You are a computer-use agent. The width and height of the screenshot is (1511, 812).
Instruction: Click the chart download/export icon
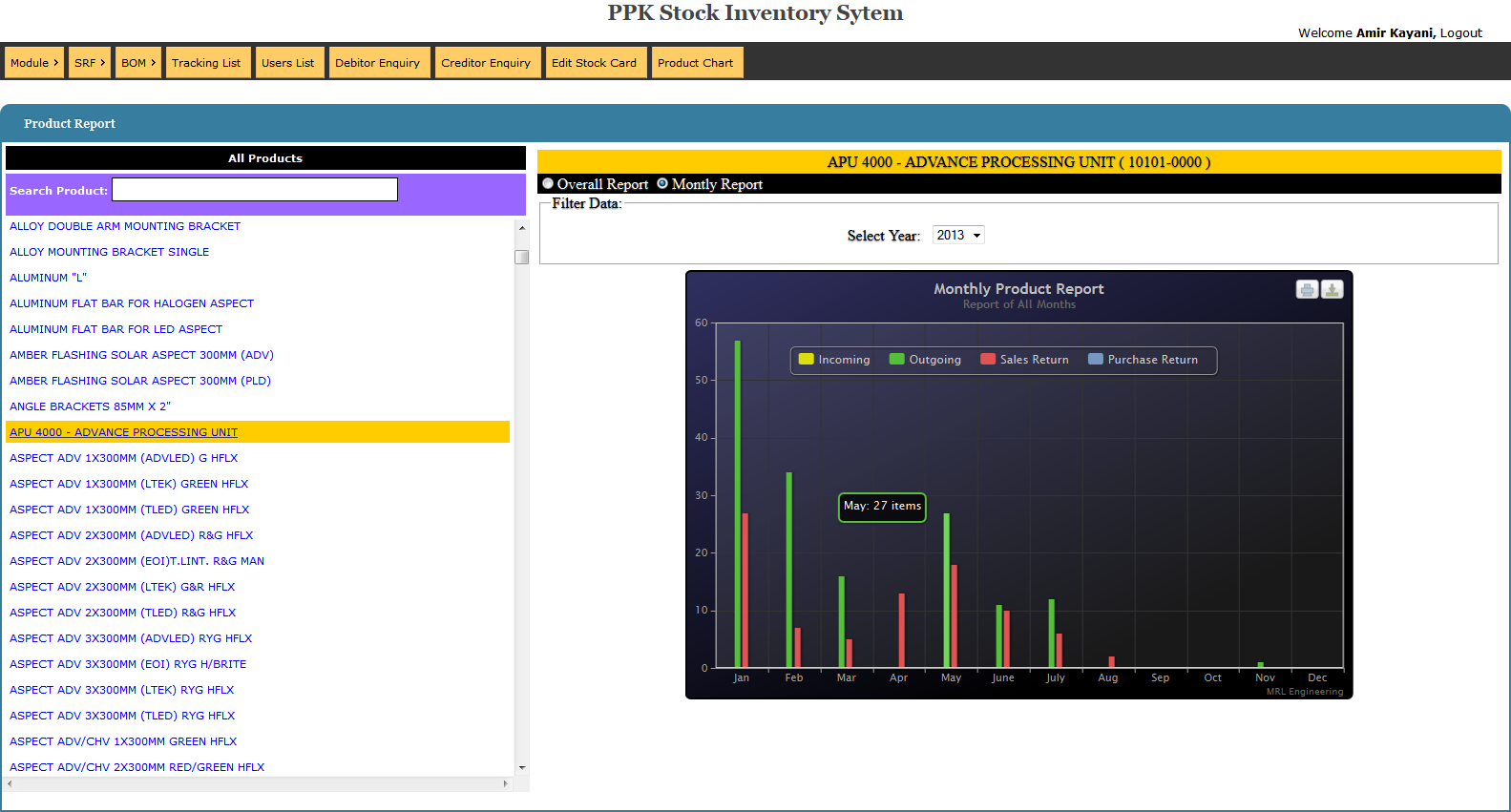1332,289
